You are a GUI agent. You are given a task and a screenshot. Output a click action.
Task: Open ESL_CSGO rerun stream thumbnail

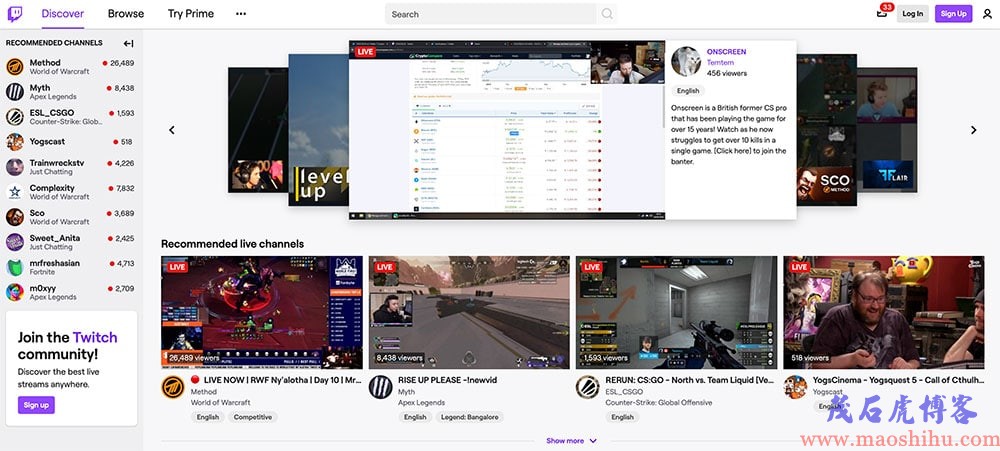coord(677,313)
